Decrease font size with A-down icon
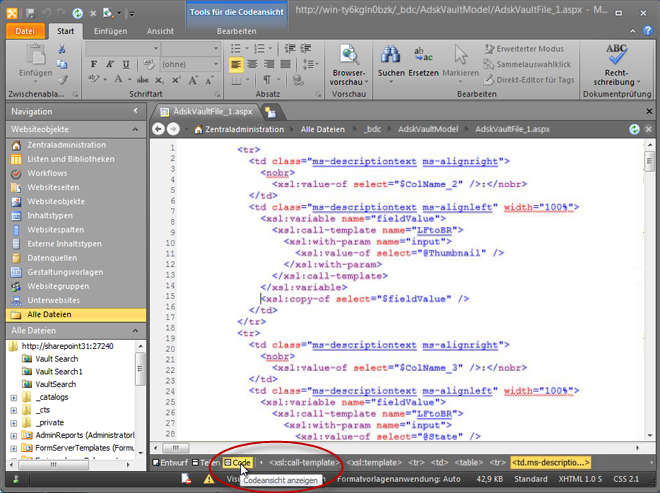660x493 pixels. tap(209, 80)
